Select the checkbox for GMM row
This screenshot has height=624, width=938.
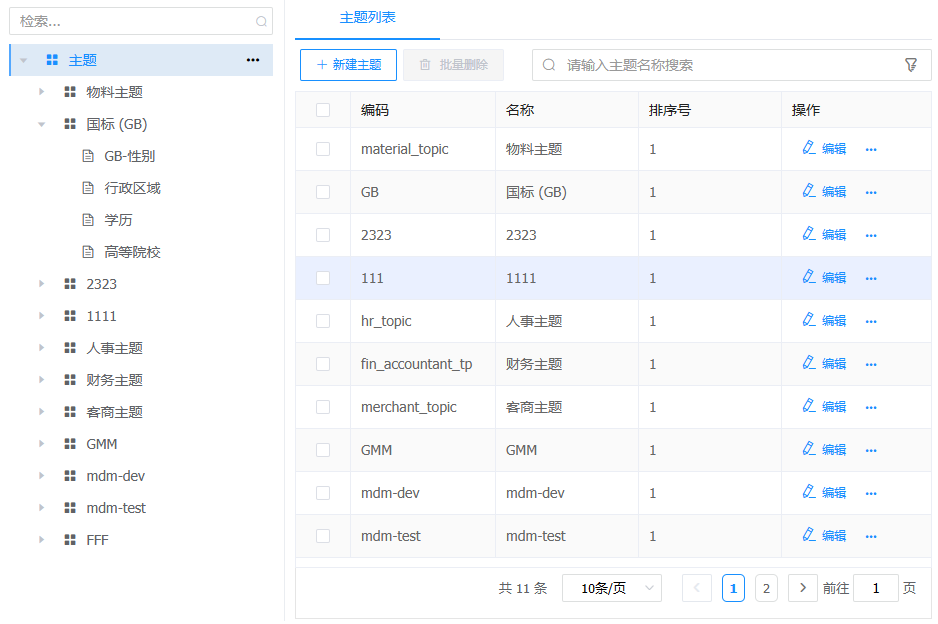tap(323, 450)
